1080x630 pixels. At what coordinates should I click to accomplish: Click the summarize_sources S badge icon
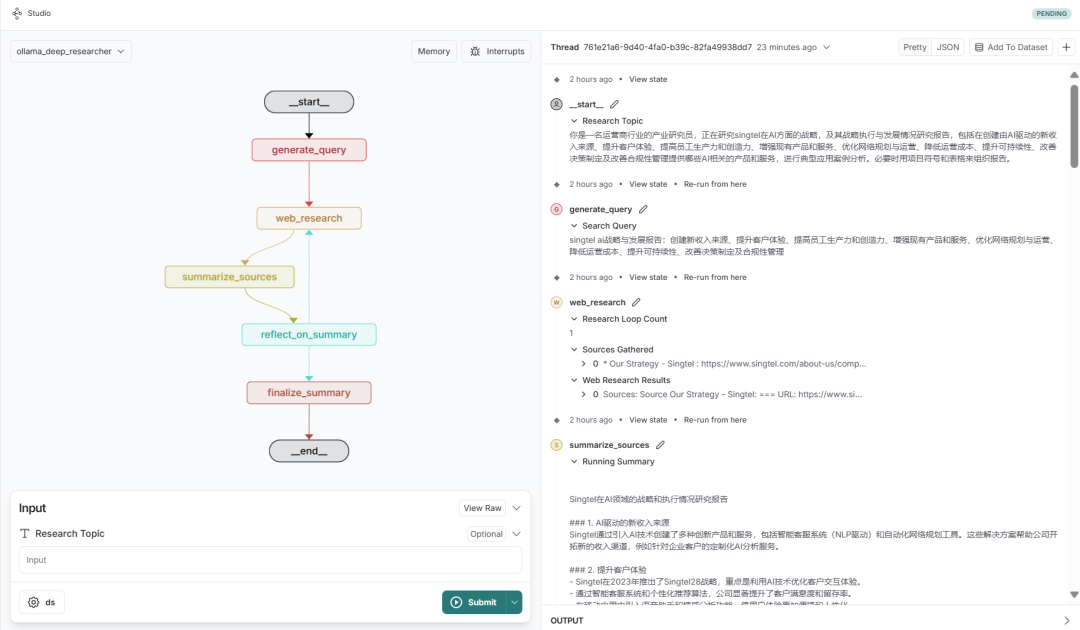click(x=557, y=444)
